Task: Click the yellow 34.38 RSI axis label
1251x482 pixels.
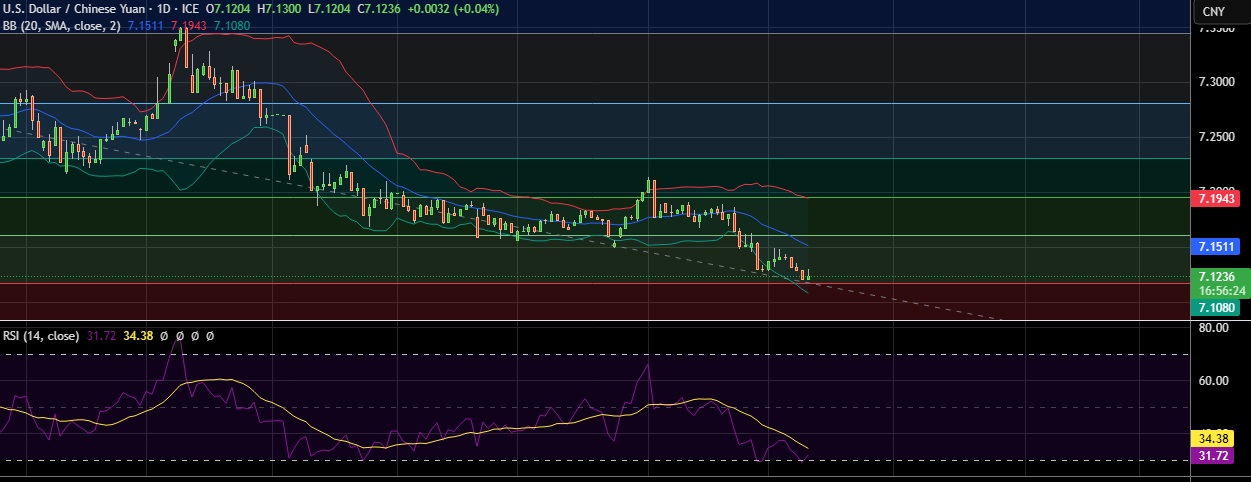Action: 1219,438
